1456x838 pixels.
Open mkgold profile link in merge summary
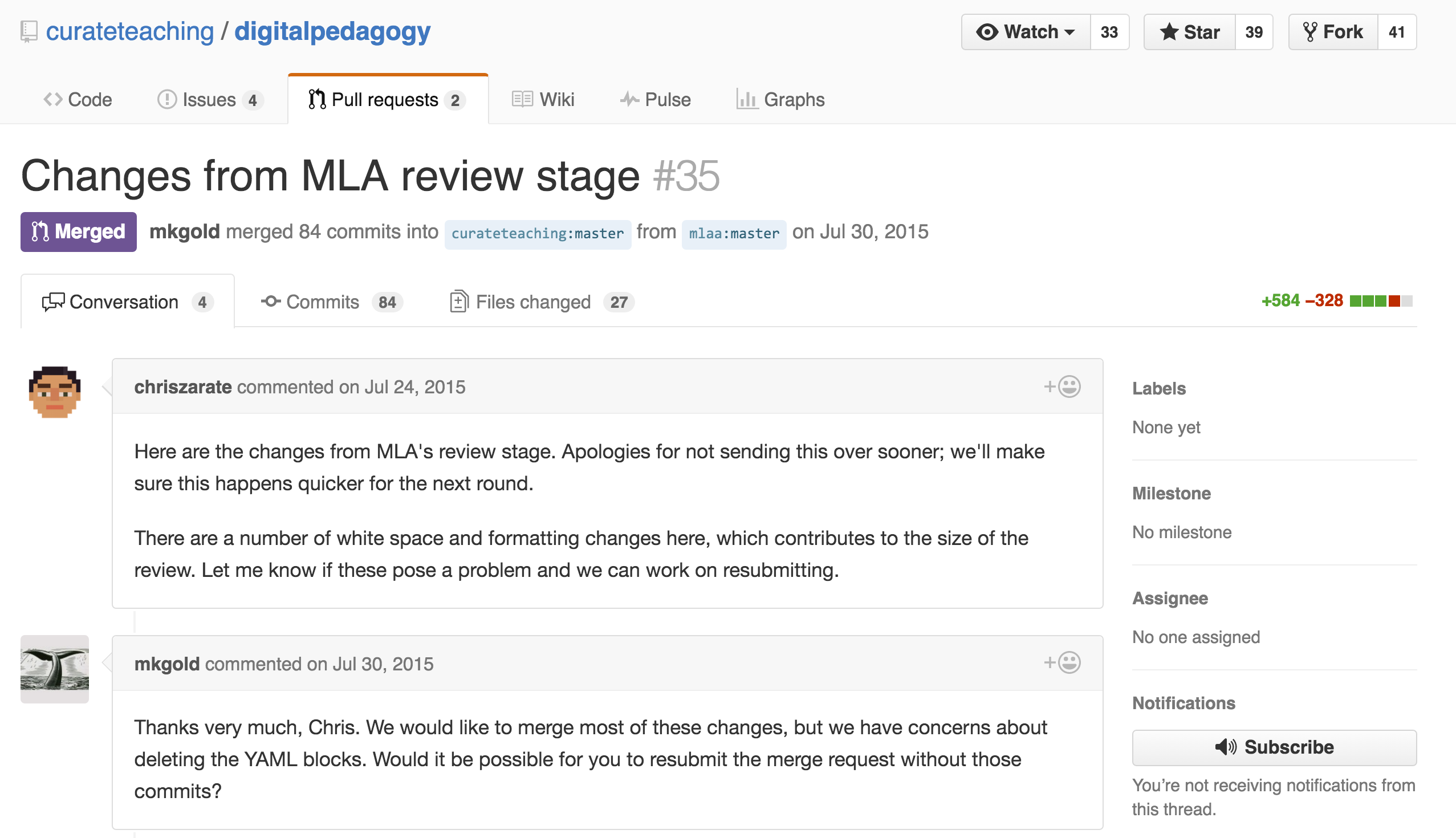coord(184,231)
